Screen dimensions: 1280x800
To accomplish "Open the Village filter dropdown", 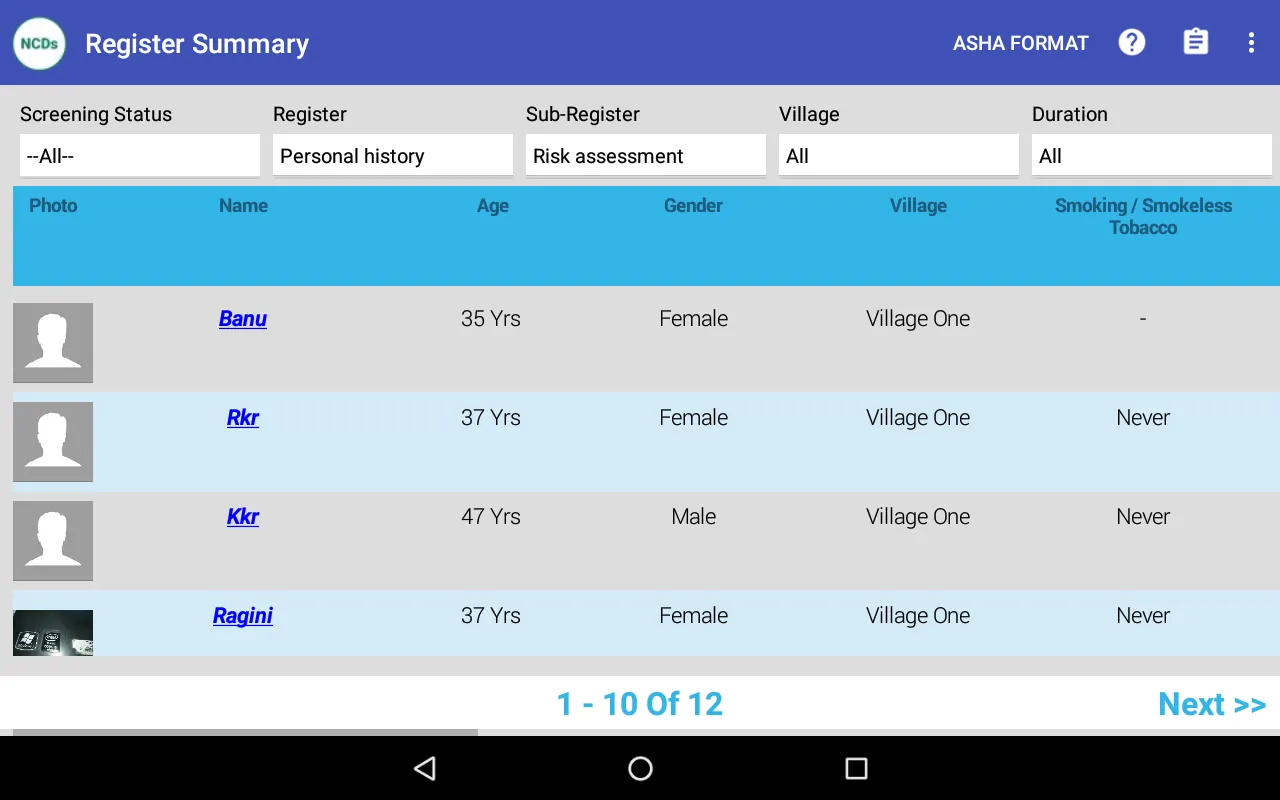I will click(x=898, y=155).
